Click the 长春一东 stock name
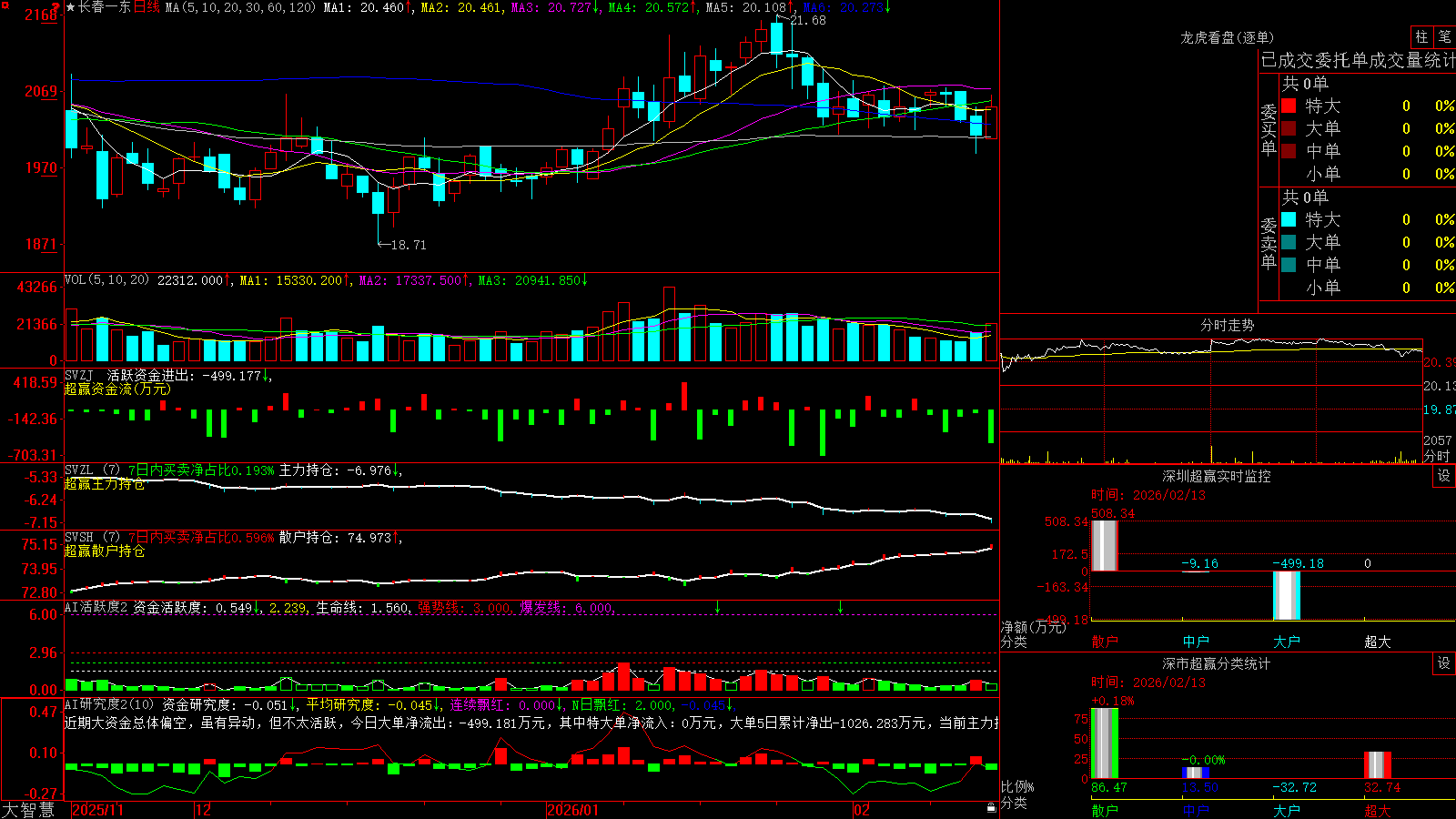1456x819 pixels. tap(105, 7)
